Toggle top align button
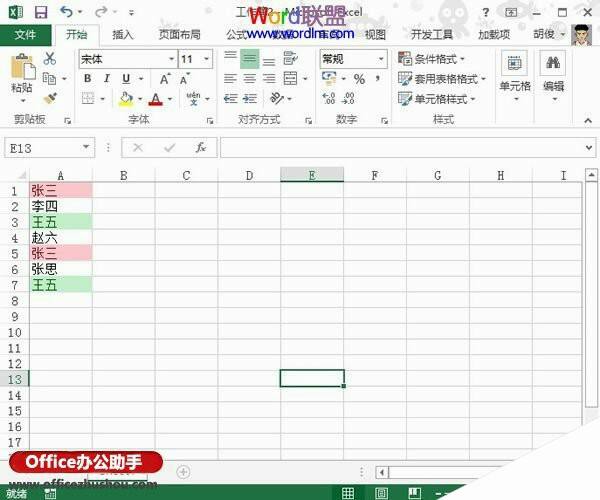Image resolution: width=600 pixels, height=500 pixels. point(230,59)
